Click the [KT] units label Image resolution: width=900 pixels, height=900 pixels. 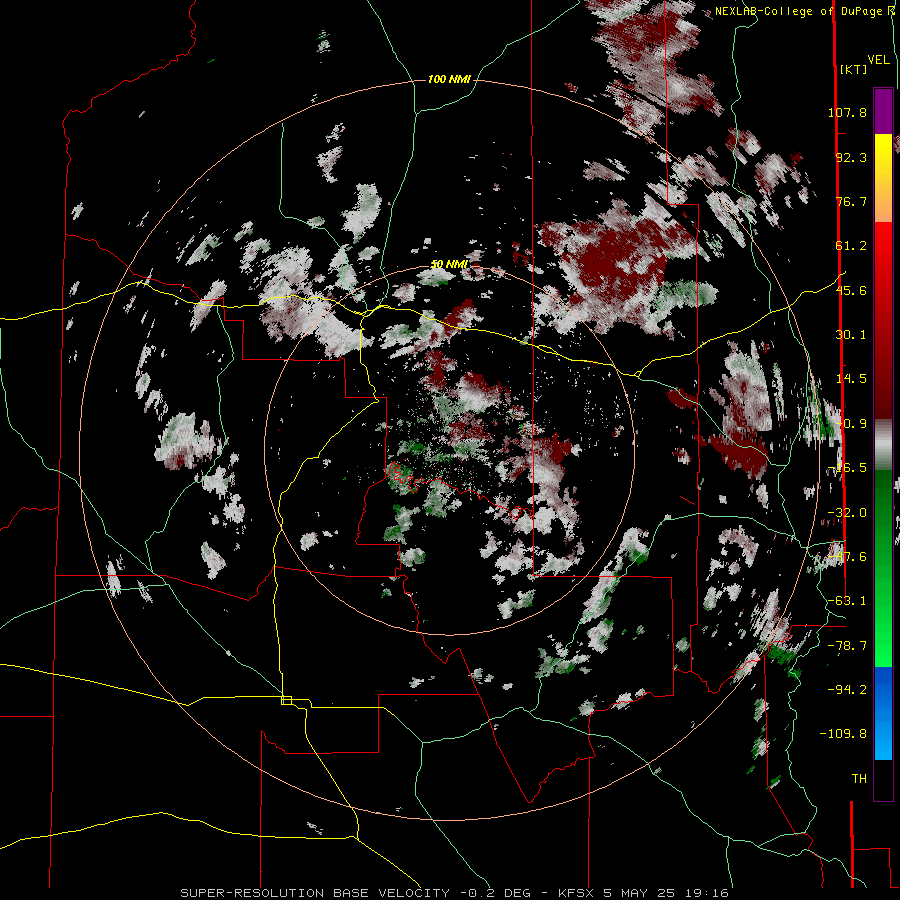[x=854, y=69]
